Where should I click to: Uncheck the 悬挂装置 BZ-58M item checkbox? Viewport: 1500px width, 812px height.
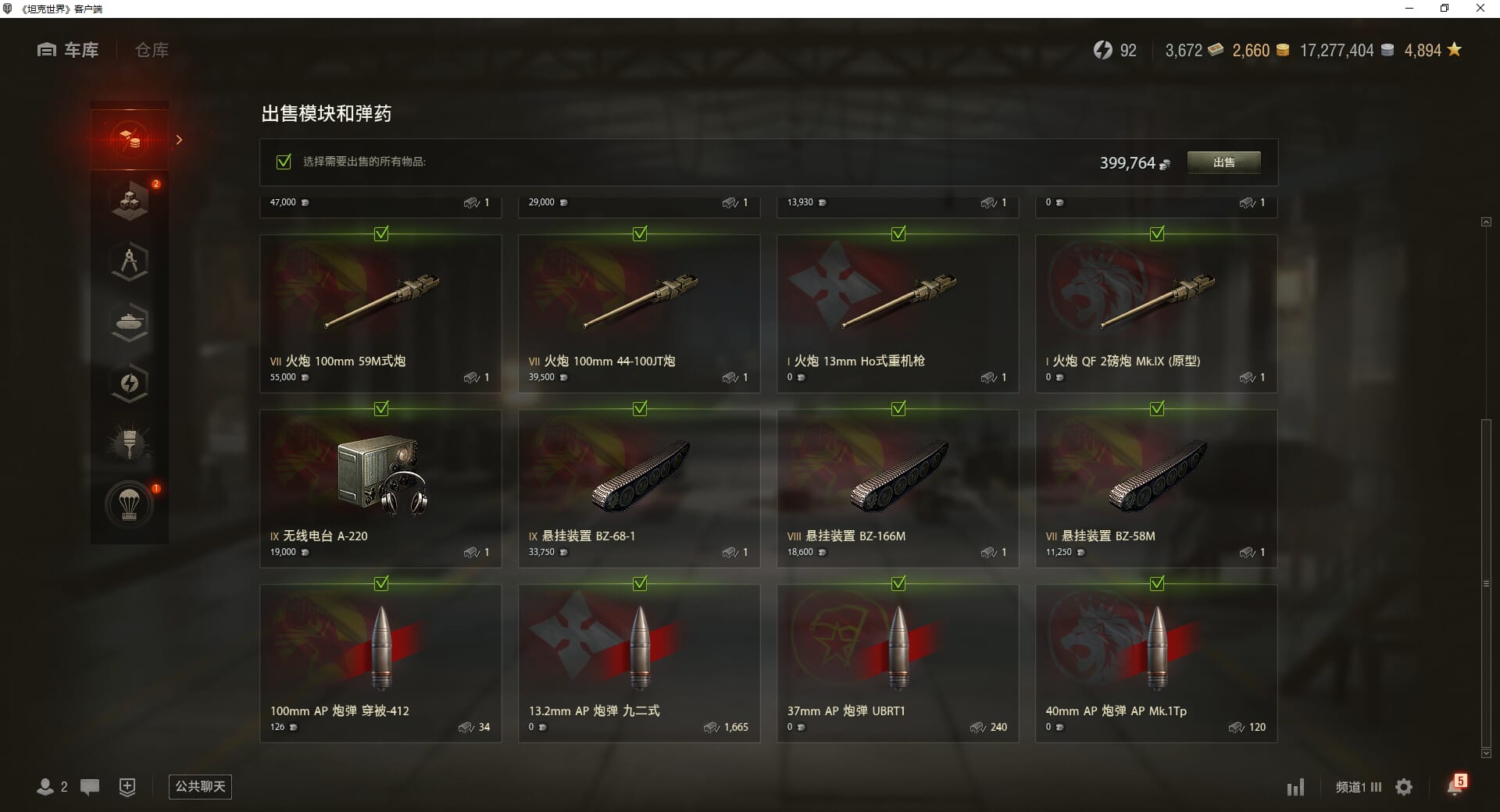pos(1157,408)
